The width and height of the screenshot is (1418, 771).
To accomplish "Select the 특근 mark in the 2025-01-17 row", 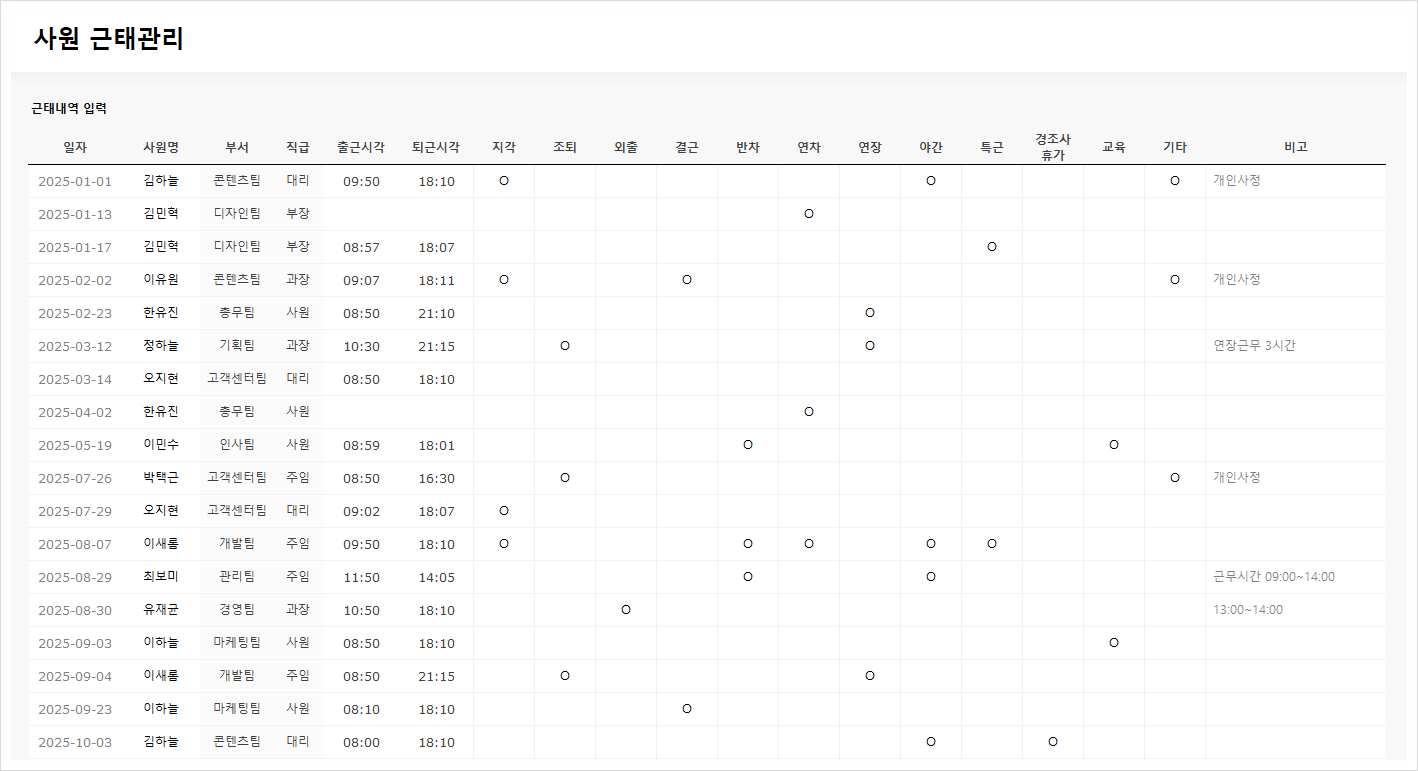I will pos(992,247).
